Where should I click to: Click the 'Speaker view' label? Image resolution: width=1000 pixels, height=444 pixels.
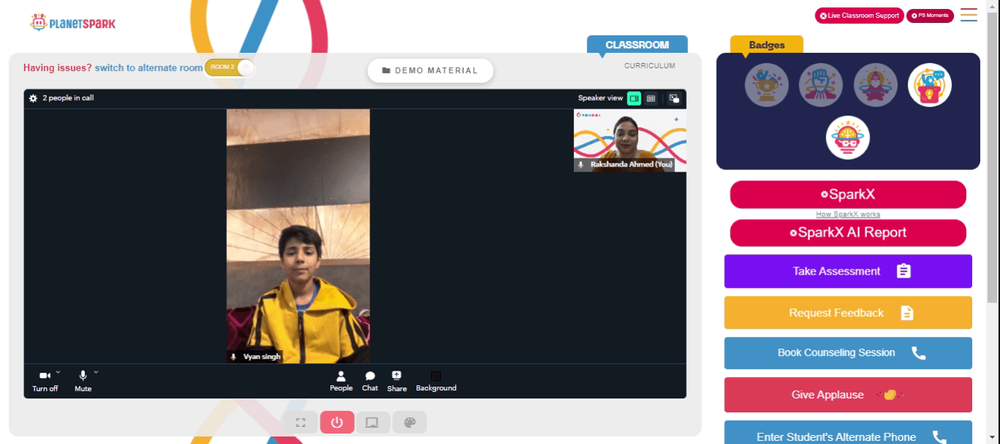(x=600, y=98)
